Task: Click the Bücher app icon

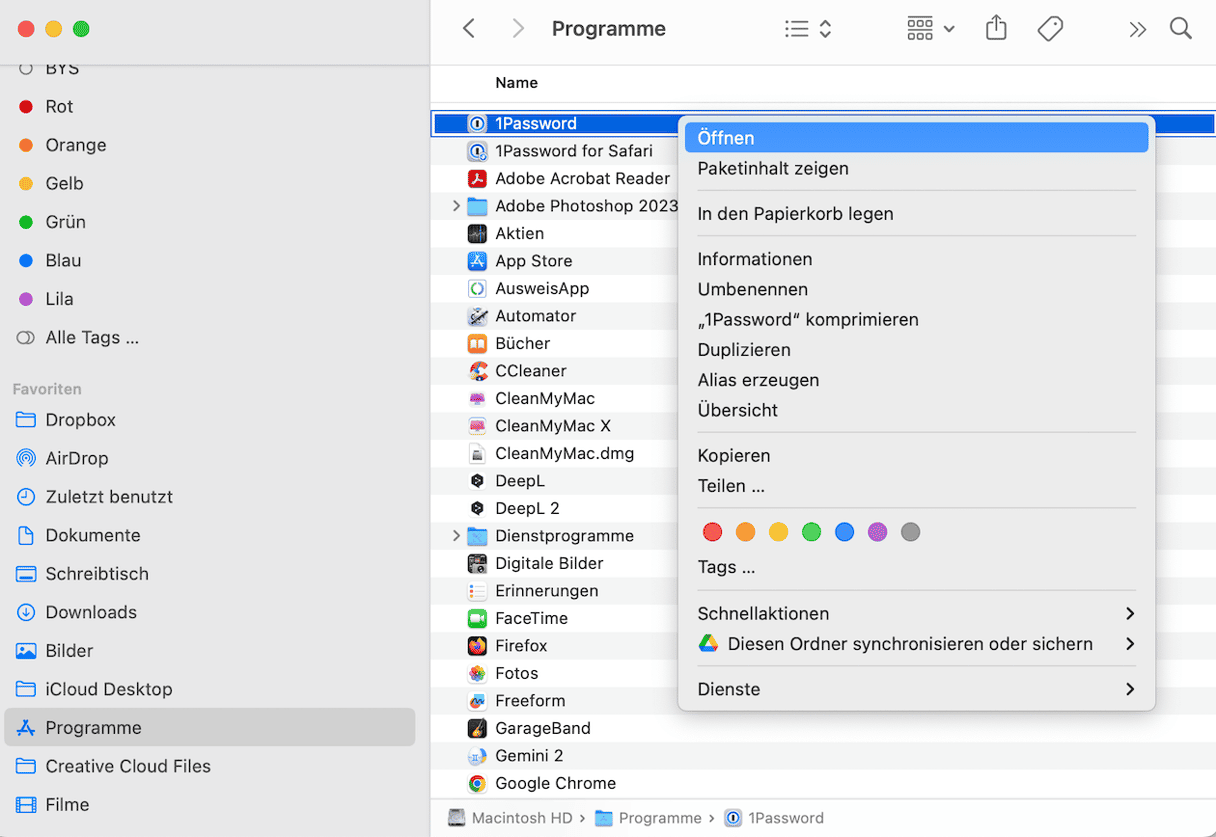Action: pos(477,344)
